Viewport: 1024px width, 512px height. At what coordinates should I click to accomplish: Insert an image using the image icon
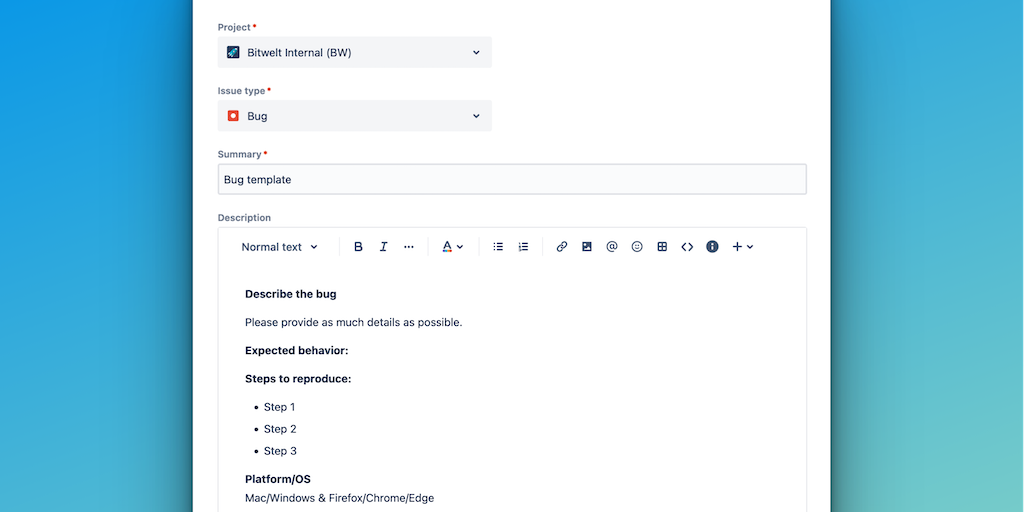coord(587,247)
